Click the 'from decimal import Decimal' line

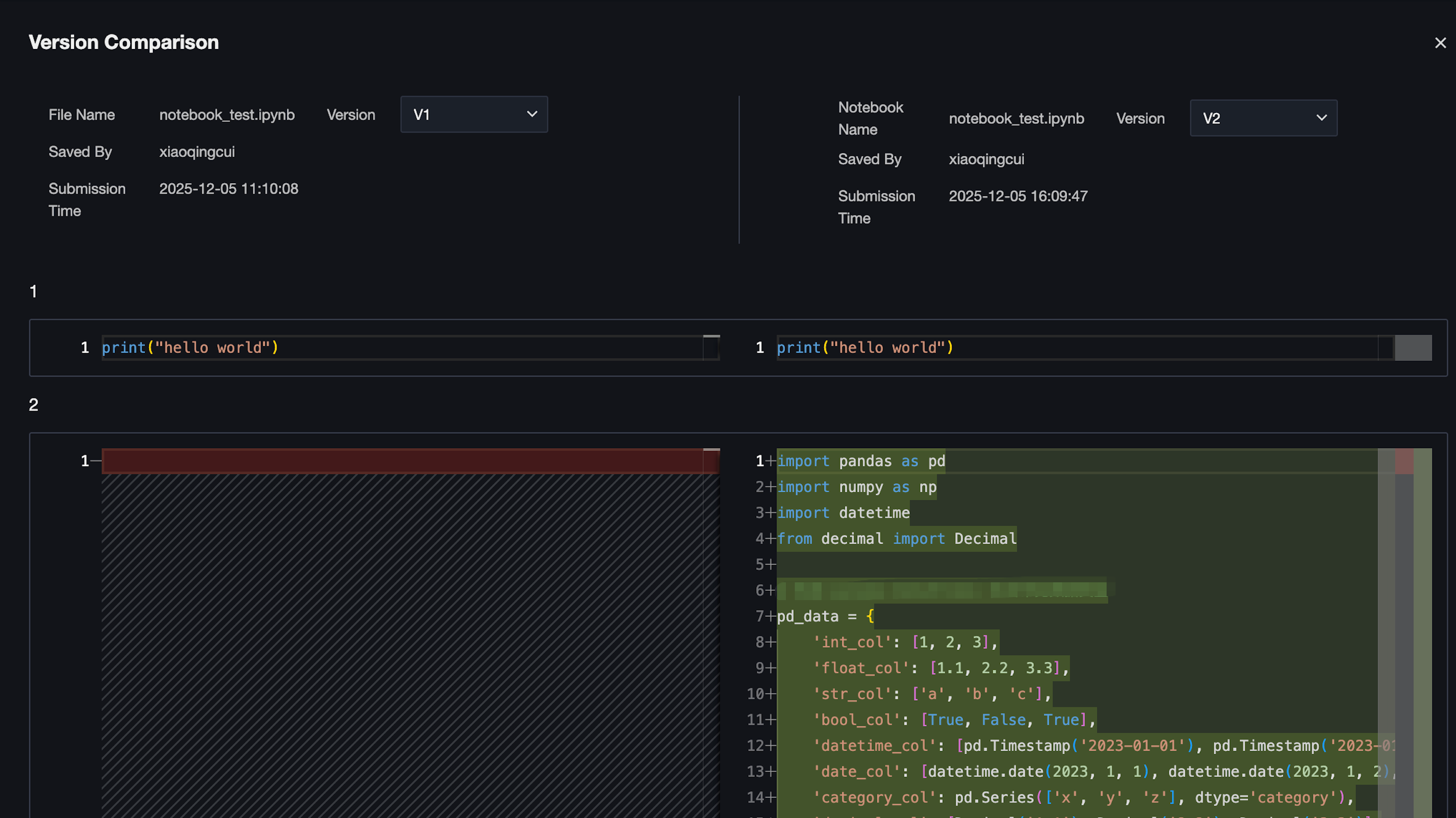click(896, 539)
